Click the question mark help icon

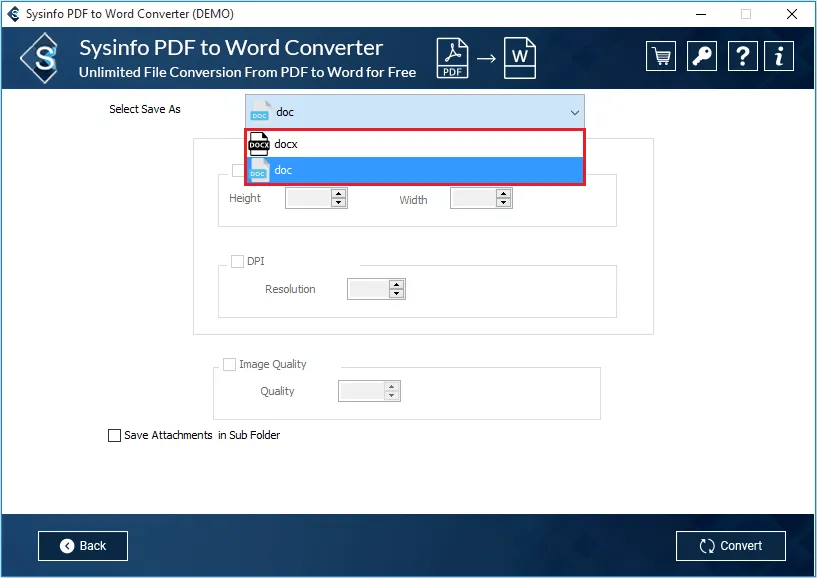742,56
